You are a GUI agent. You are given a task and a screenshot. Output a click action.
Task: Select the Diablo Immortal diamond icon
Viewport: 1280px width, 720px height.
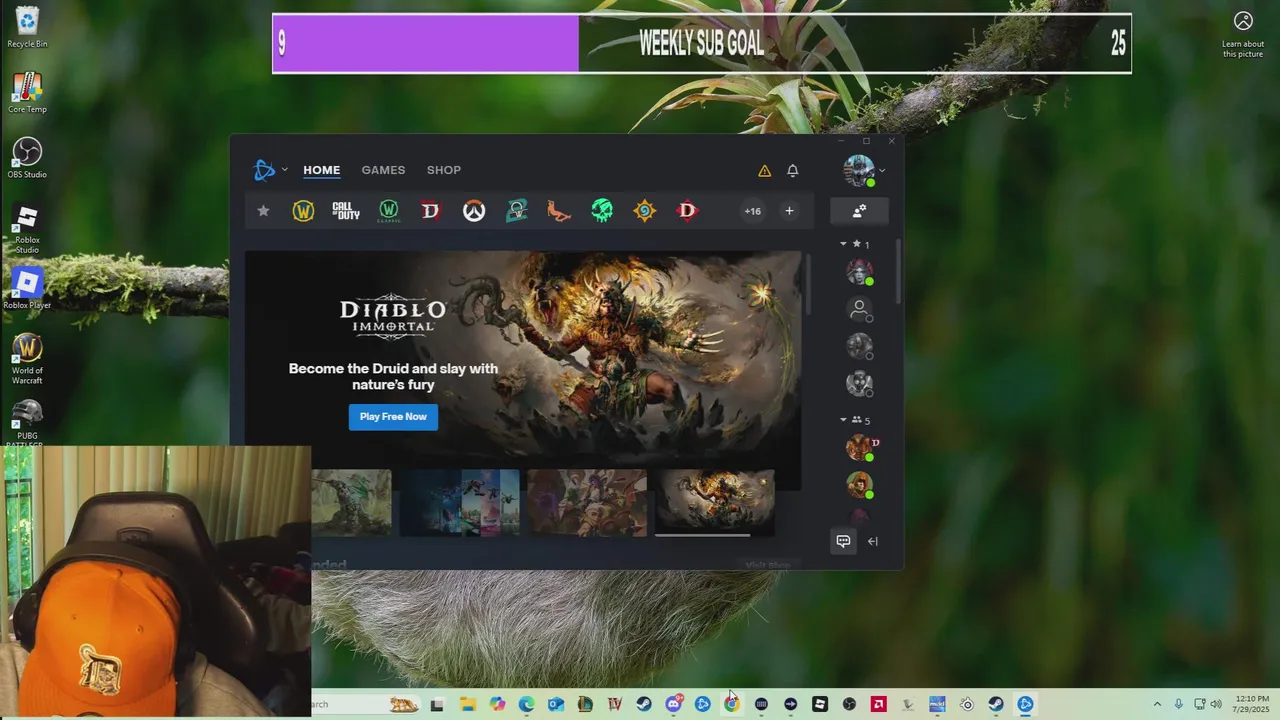click(x=687, y=211)
